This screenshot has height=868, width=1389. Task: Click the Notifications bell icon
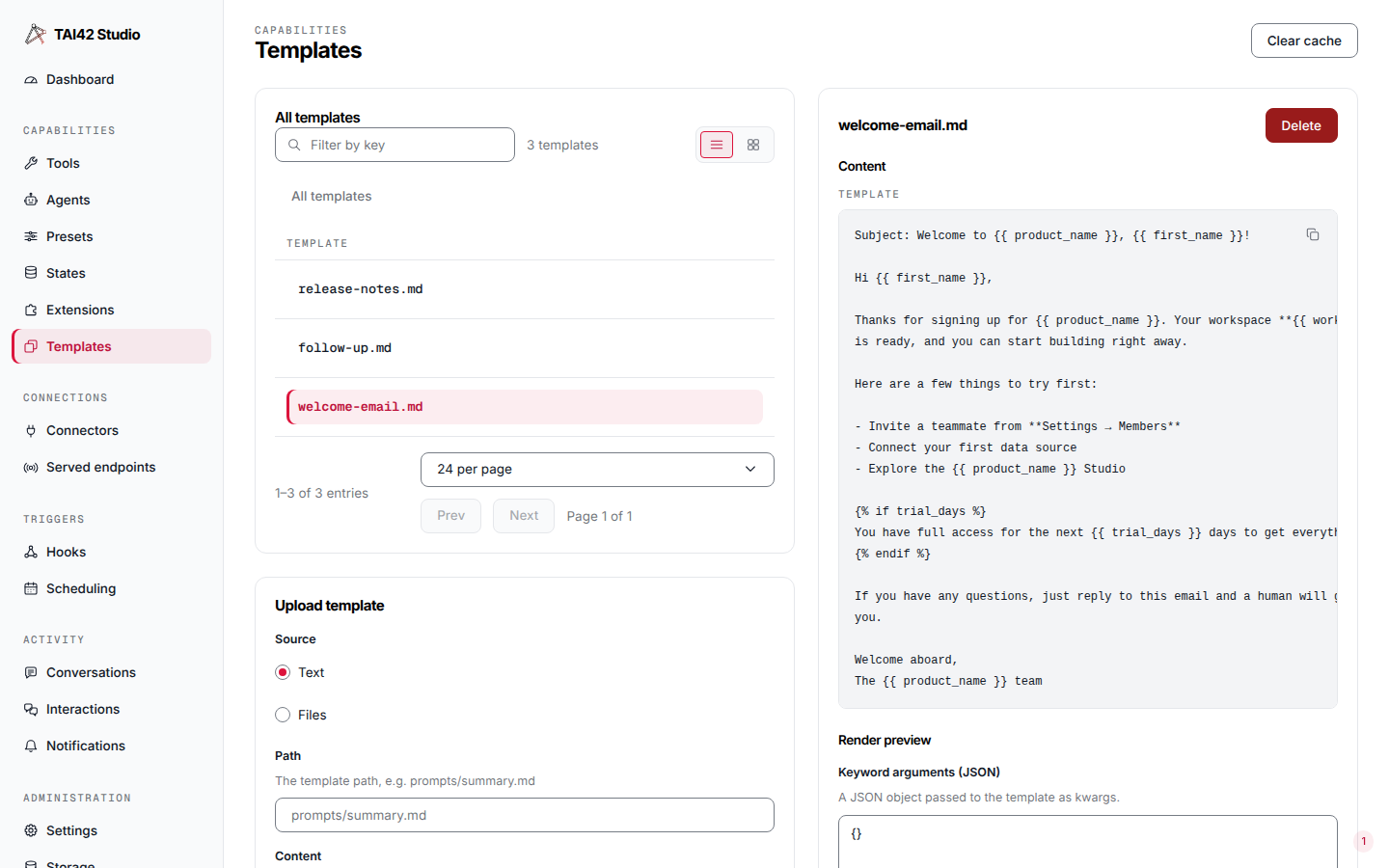pyautogui.click(x=31, y=746)
